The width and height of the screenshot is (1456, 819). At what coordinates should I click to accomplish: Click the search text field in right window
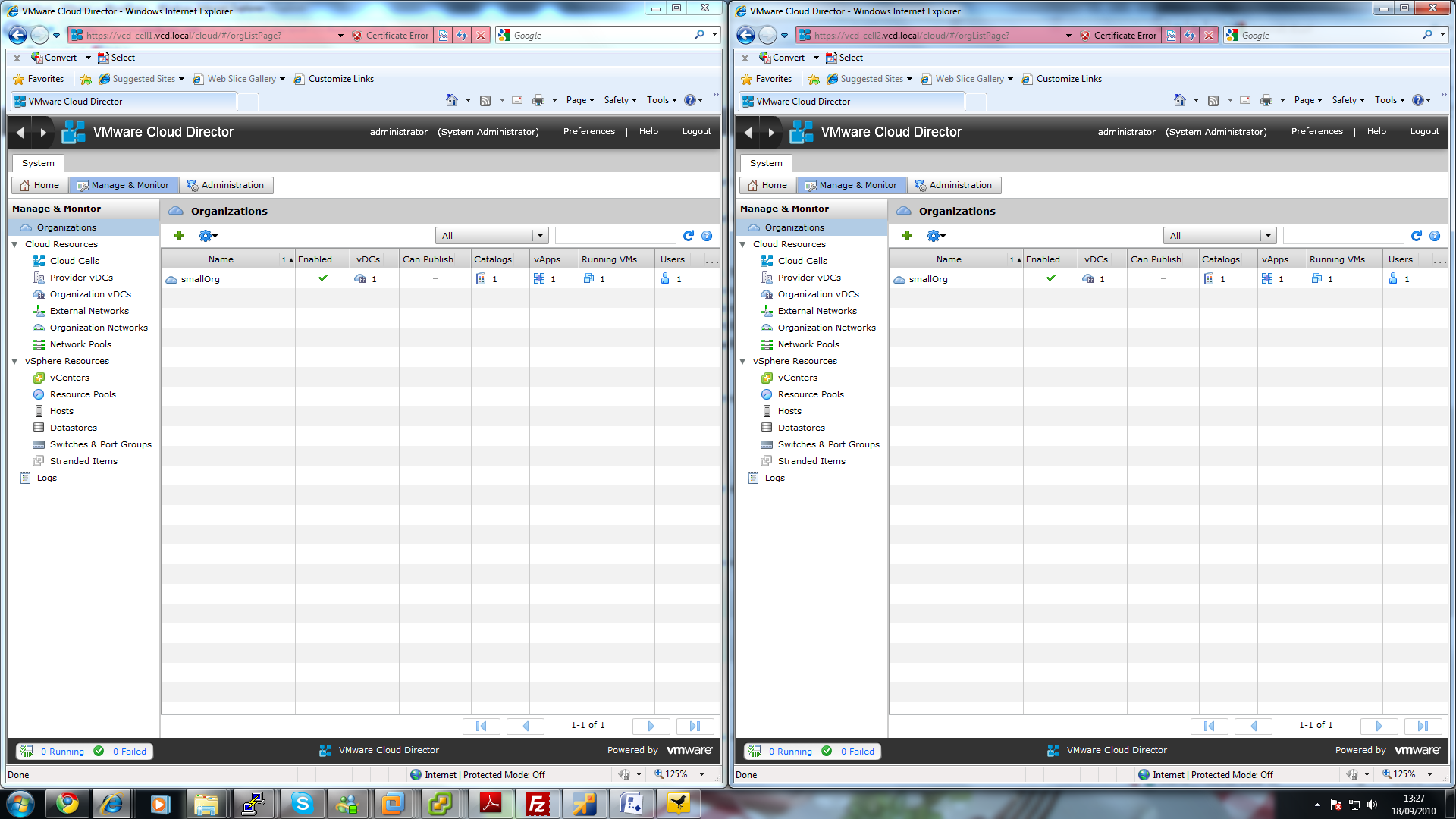pos(1342,236)
